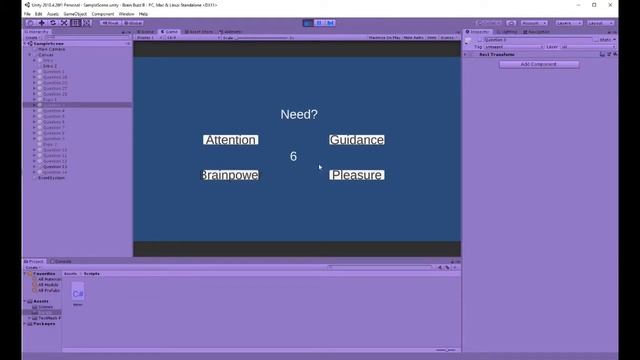This screenshot has height=360, width=640.
Task: Open SampleScene options menu icon
Action: coord(128,43)
